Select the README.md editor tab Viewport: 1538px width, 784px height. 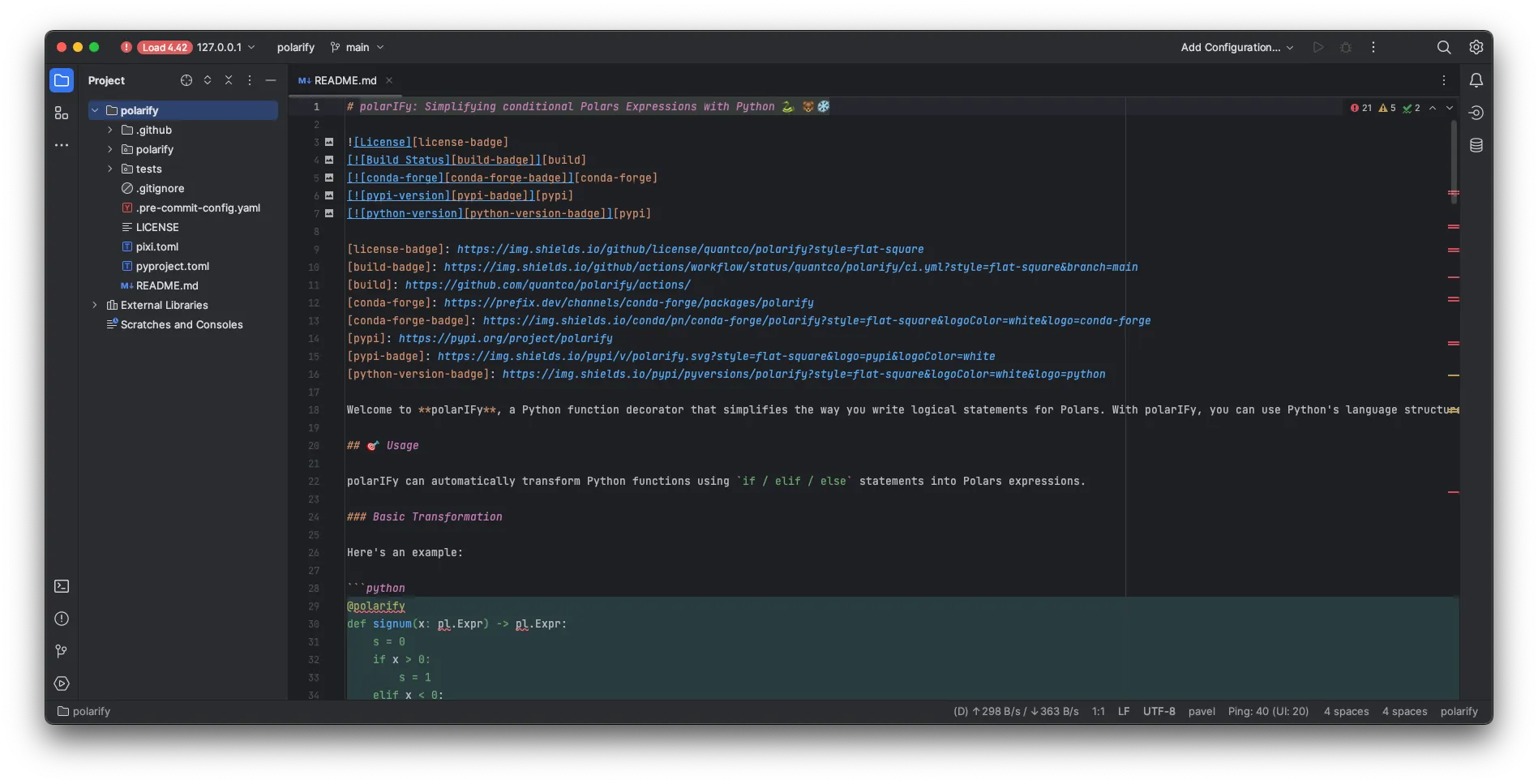click(x=345, y=80)
